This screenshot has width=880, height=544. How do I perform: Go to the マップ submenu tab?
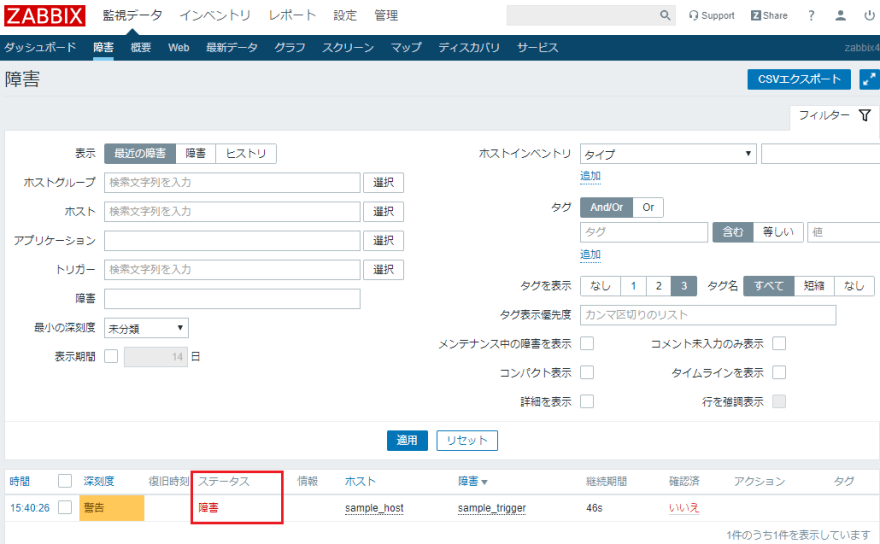(x=406, y=48)
